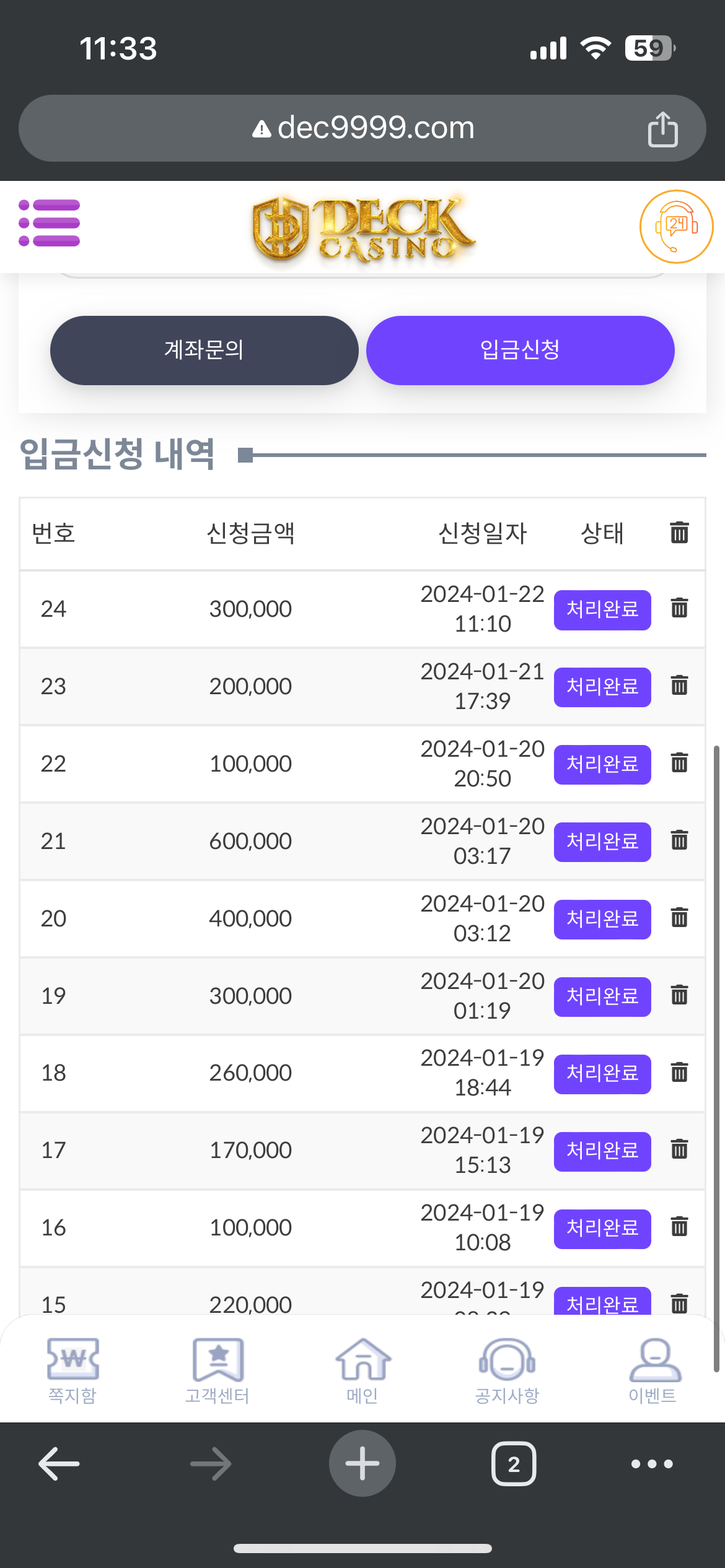Click trash icon in table header
Screen dimensions: 725x1568
point(679,533)
